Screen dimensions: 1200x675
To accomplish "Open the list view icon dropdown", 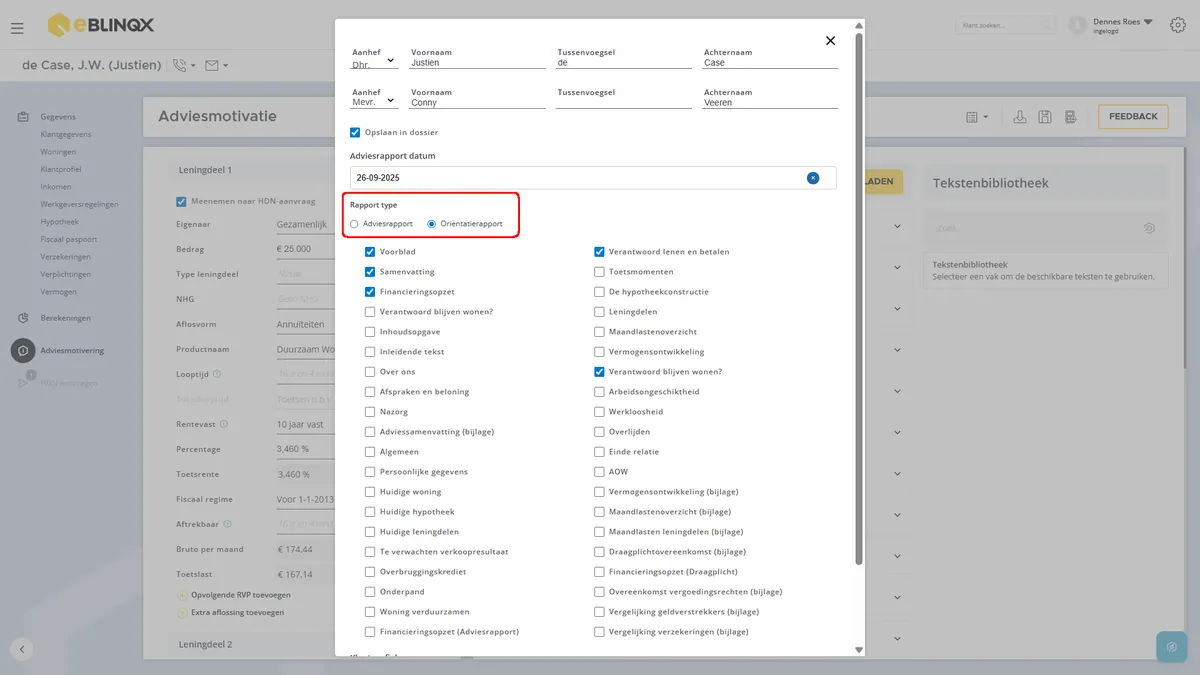I will tap(977, 117).
